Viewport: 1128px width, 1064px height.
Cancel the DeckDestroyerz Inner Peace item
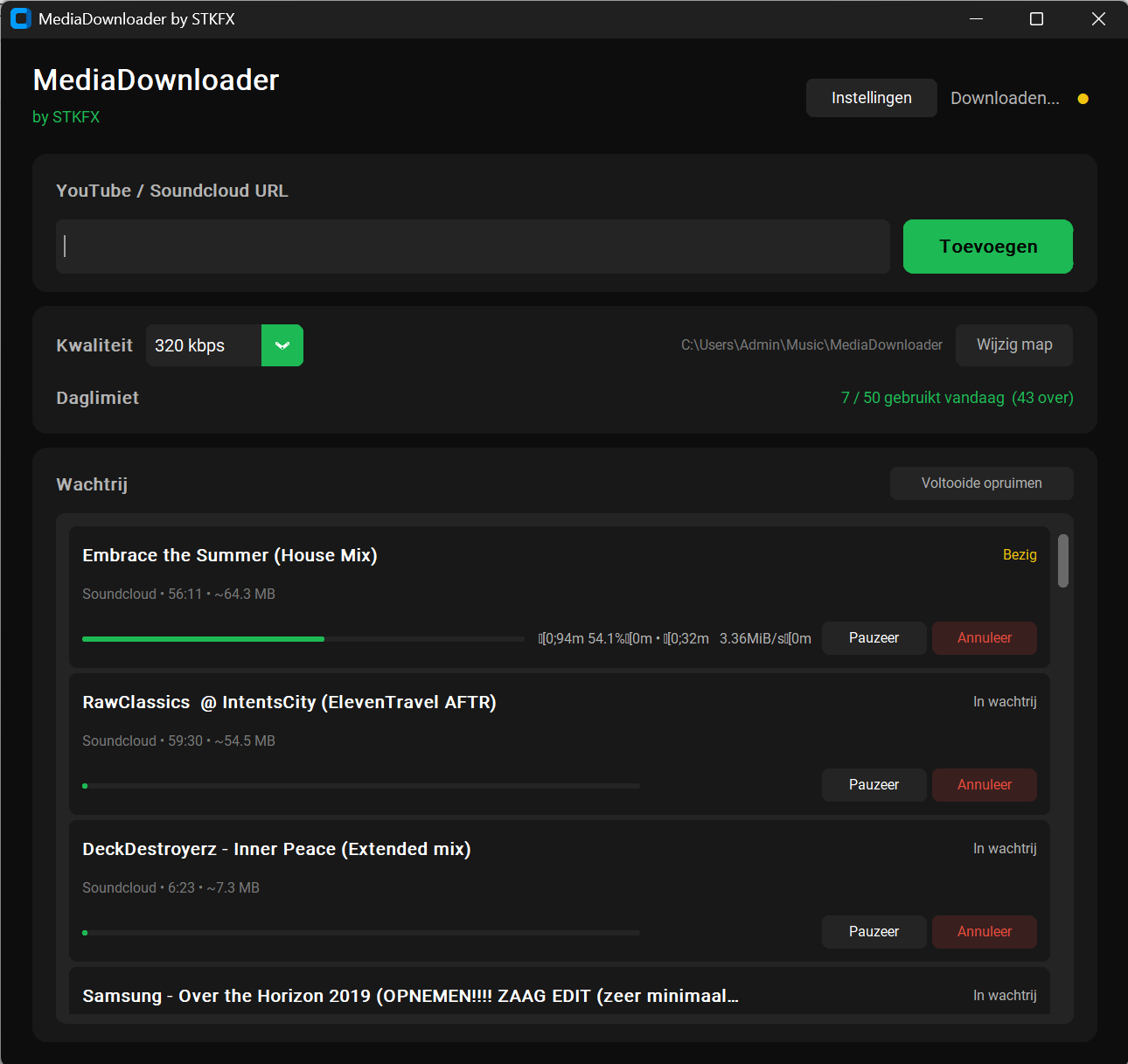click(x=985, y=932)
